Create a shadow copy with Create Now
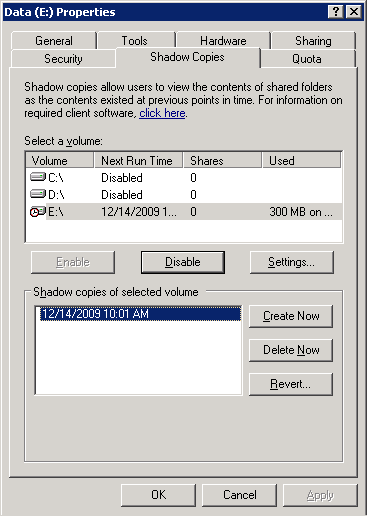Image resolution: width=367 pixels, height=517 pixels. 291,316
